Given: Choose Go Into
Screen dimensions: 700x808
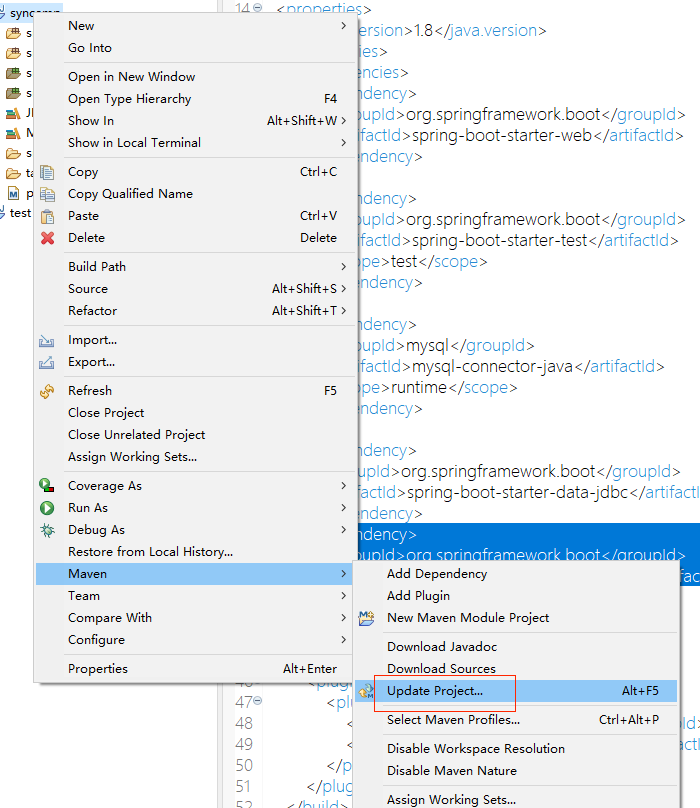Looking at the screenshot, I should tap(194, 48).
